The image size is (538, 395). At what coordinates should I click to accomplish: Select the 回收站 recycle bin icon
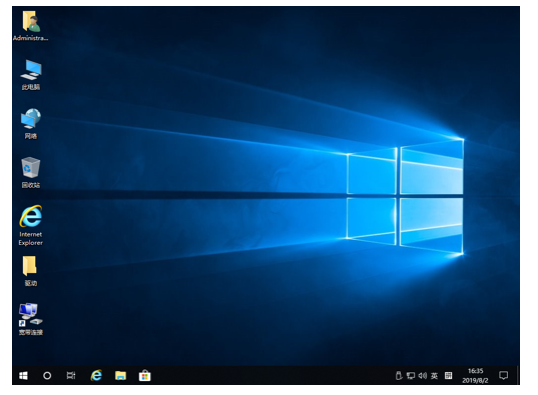(31, 173)
